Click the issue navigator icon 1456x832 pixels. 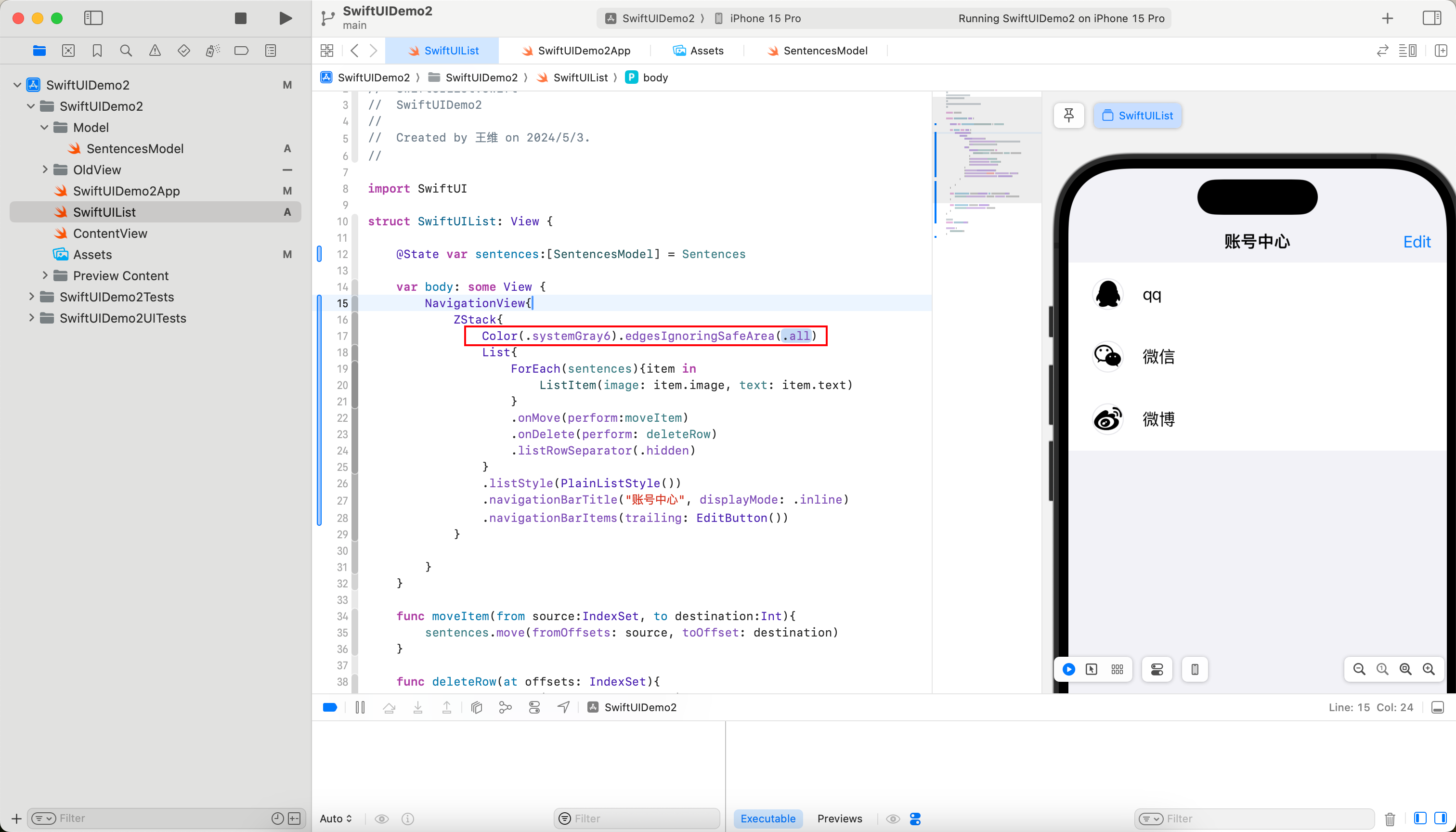coord(155,51)
